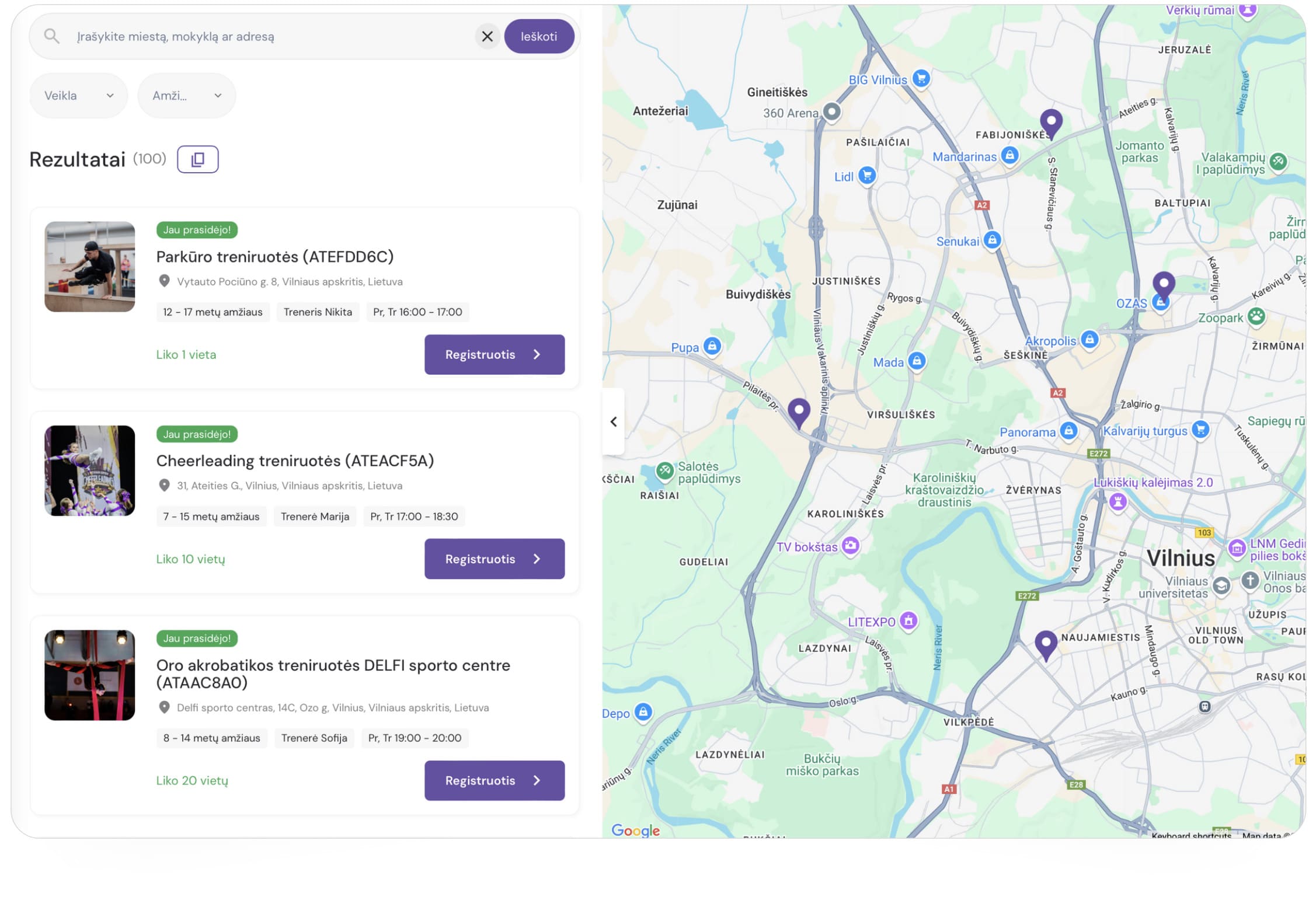
Task: Click the magnifier search icon
Action: (52, 37)
